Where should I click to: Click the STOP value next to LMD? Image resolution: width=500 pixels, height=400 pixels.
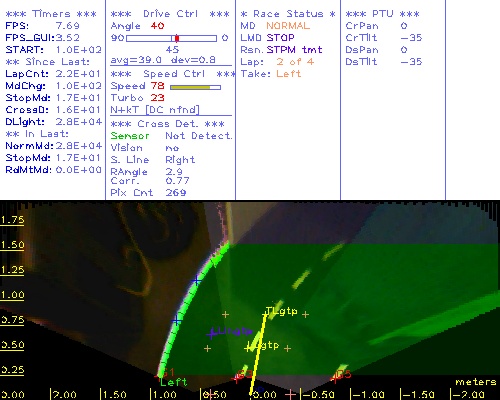(x=280, y=38)
